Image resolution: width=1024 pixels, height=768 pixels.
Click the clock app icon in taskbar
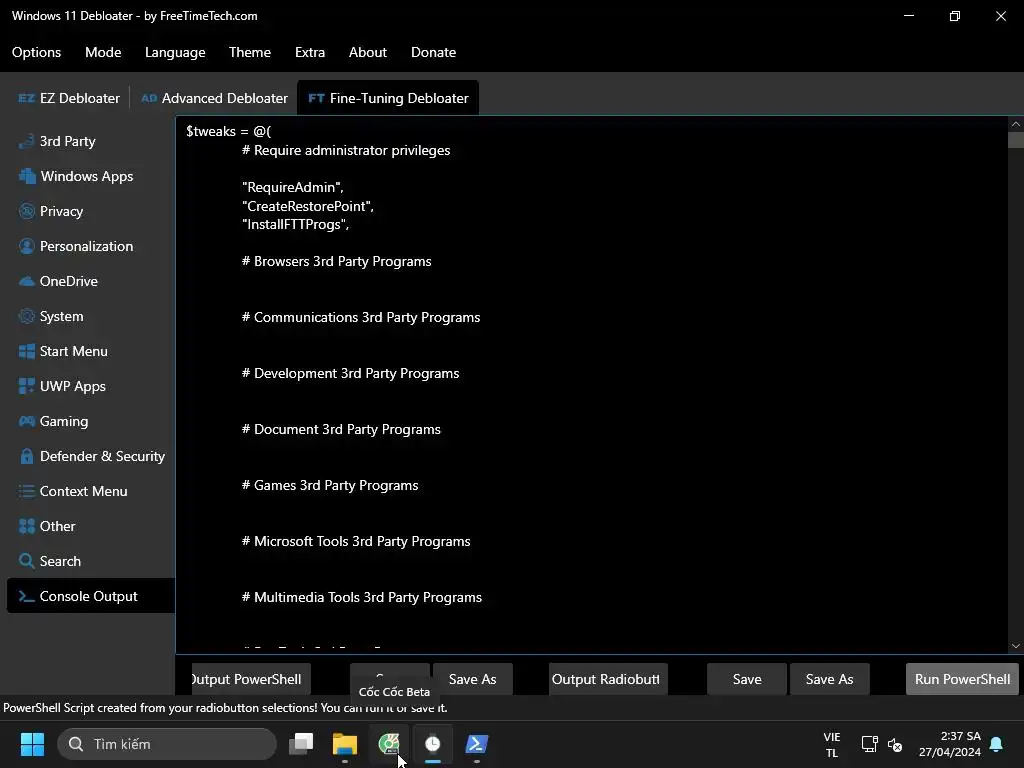(432, 743)
